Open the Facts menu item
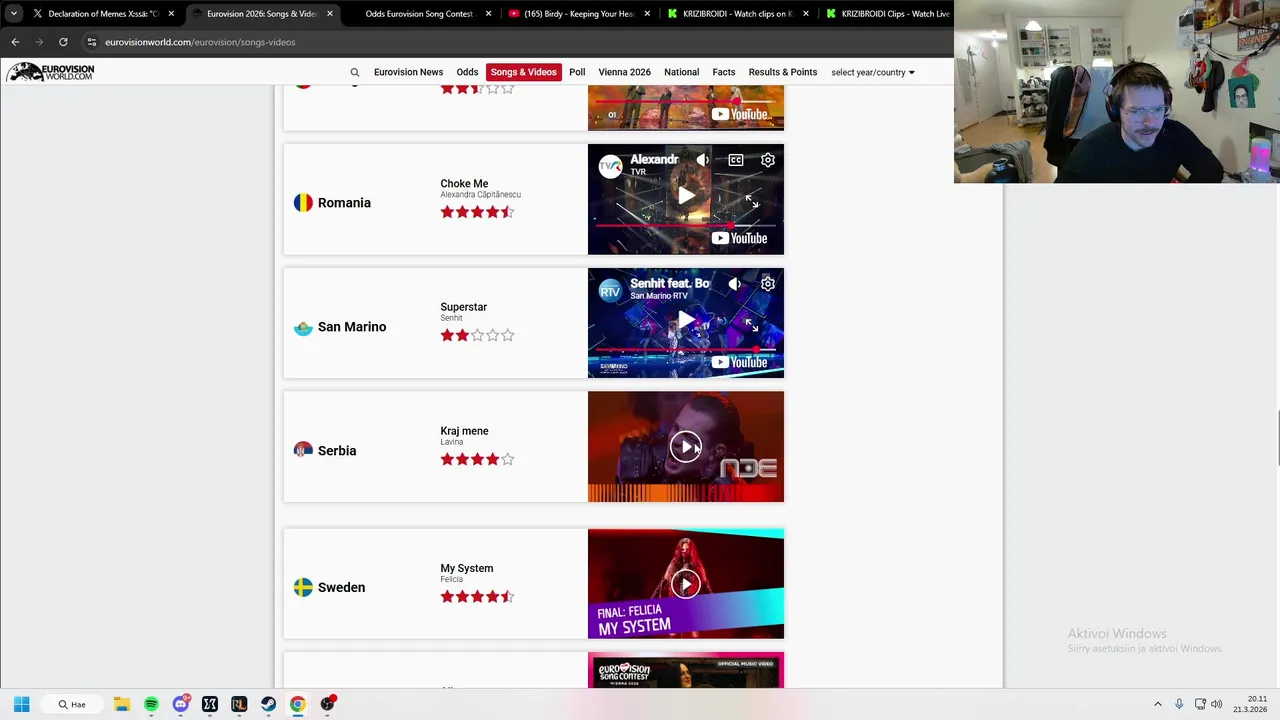 click(723, 72)
